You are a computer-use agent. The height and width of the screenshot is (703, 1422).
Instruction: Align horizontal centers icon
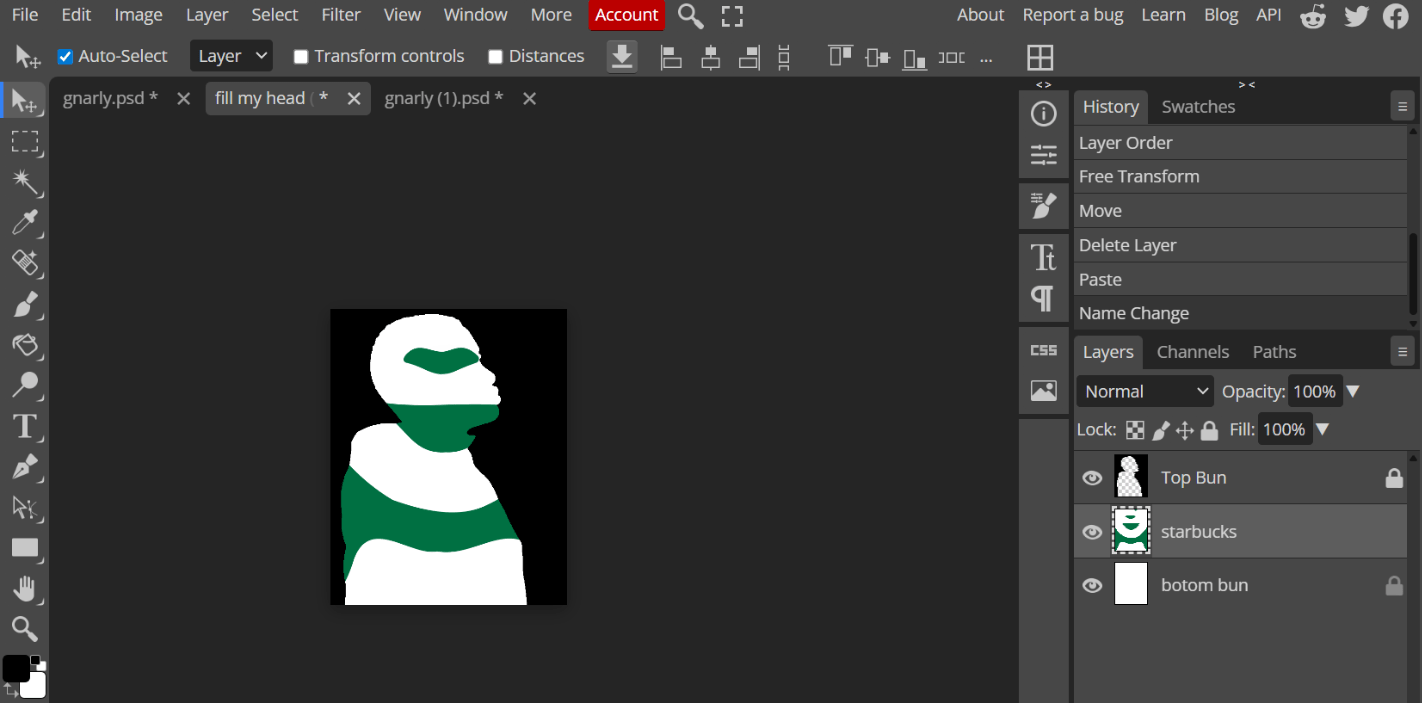coord(710,57)
